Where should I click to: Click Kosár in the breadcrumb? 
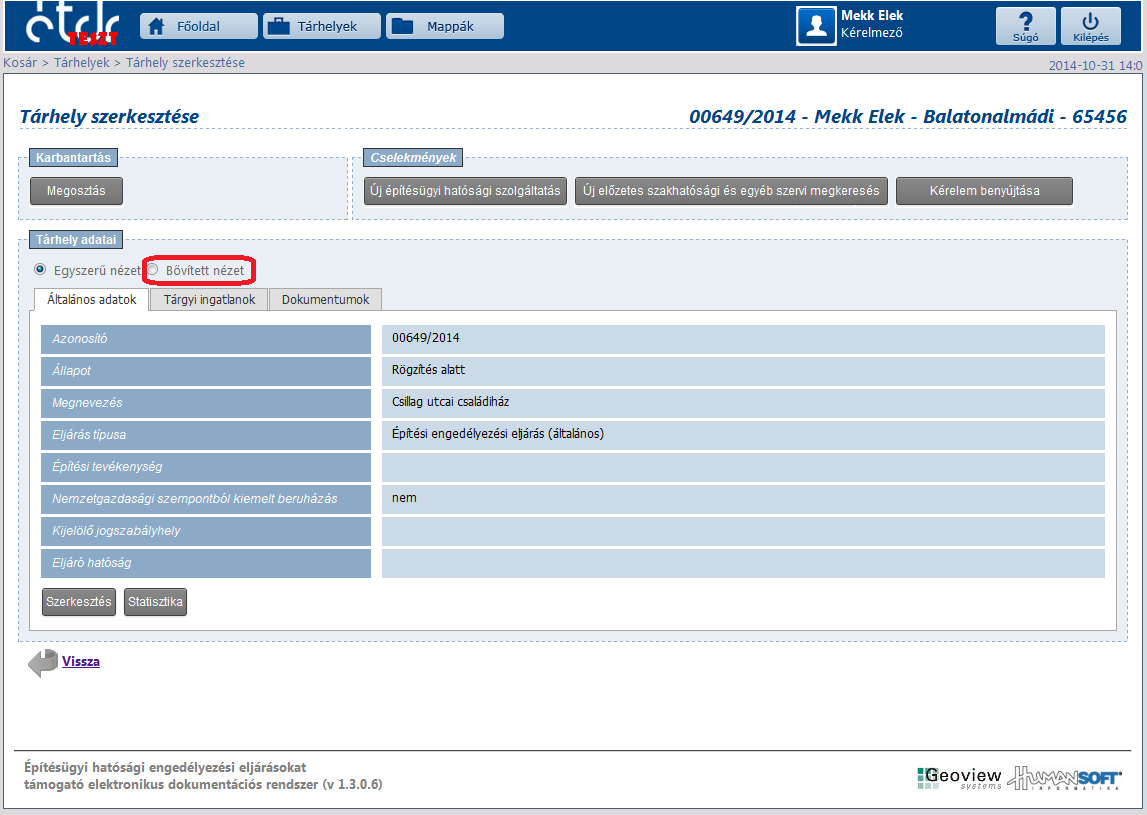click(20, 63)
